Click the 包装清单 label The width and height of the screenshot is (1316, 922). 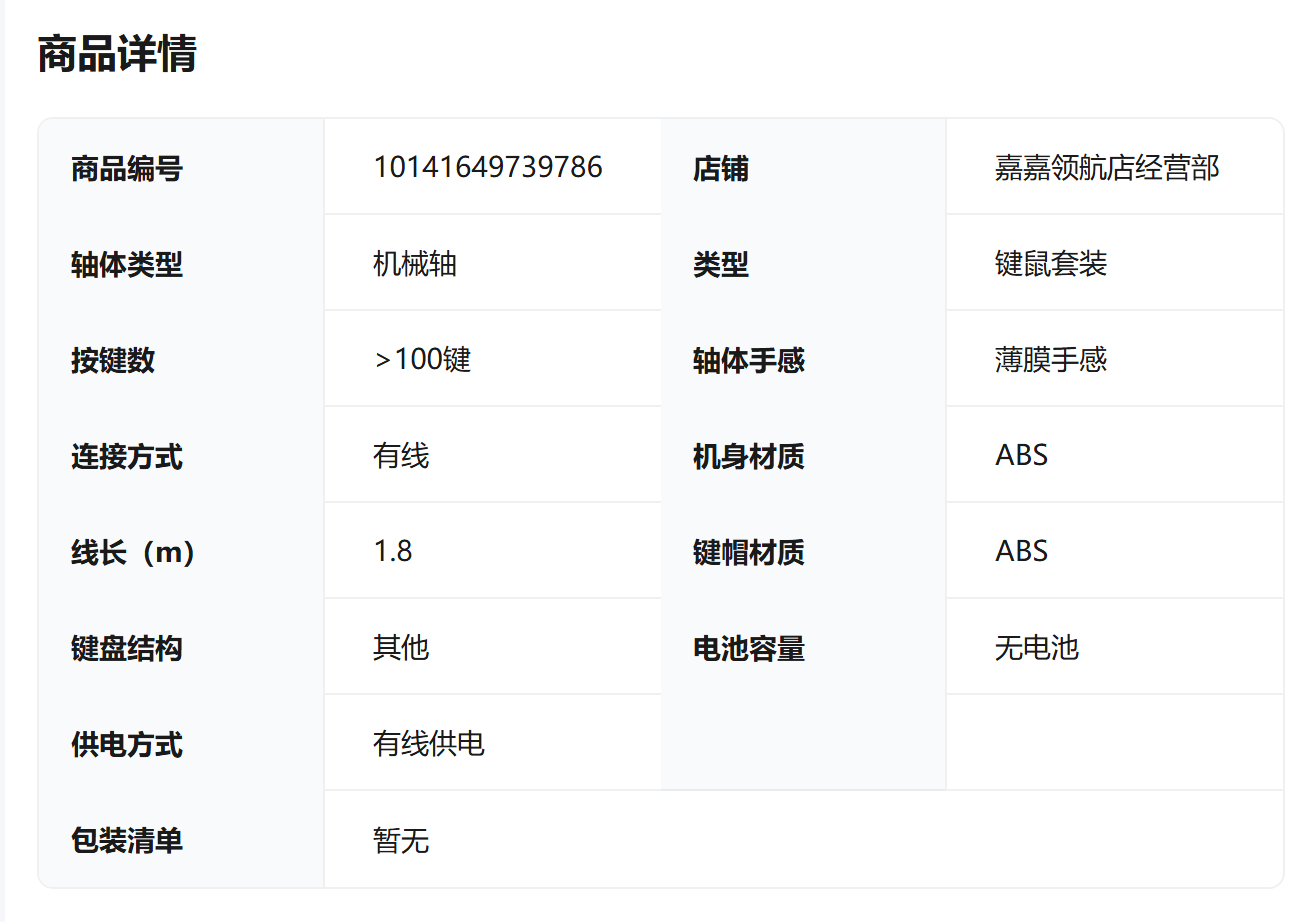127,841
